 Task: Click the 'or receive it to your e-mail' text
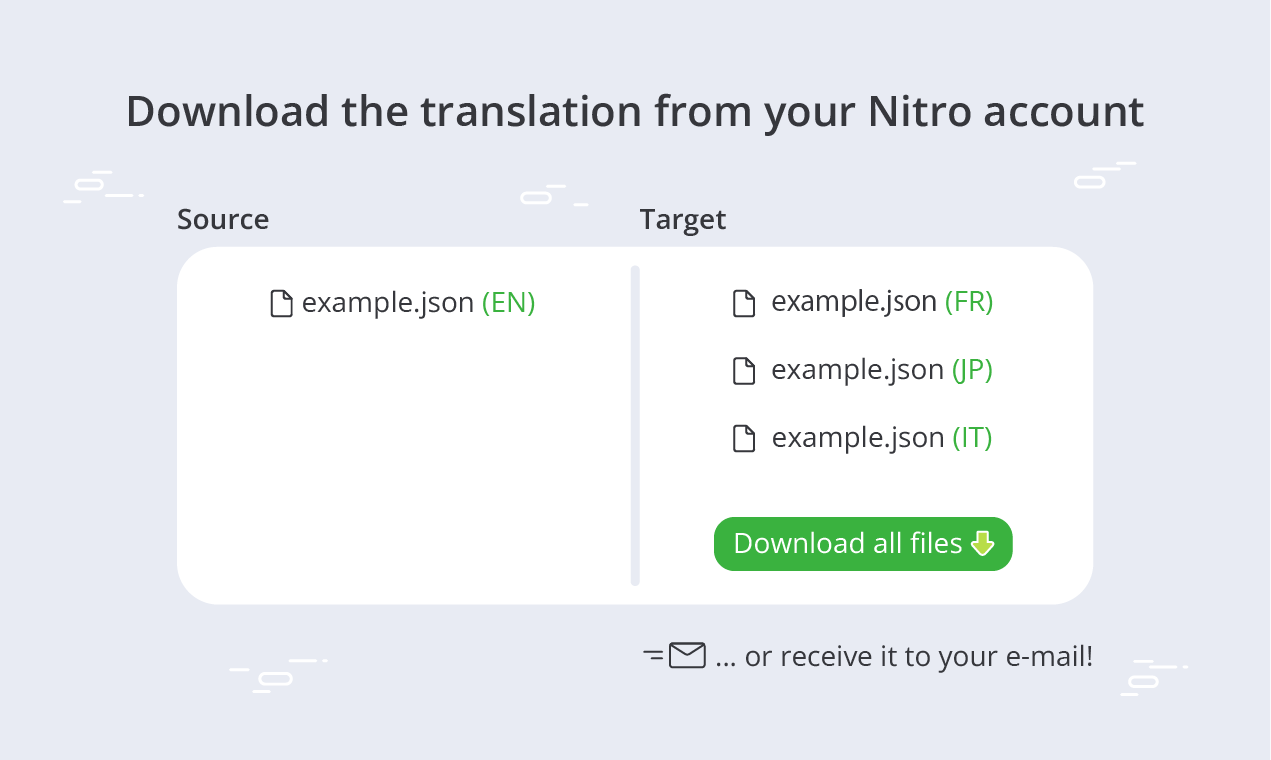[905, 657]
